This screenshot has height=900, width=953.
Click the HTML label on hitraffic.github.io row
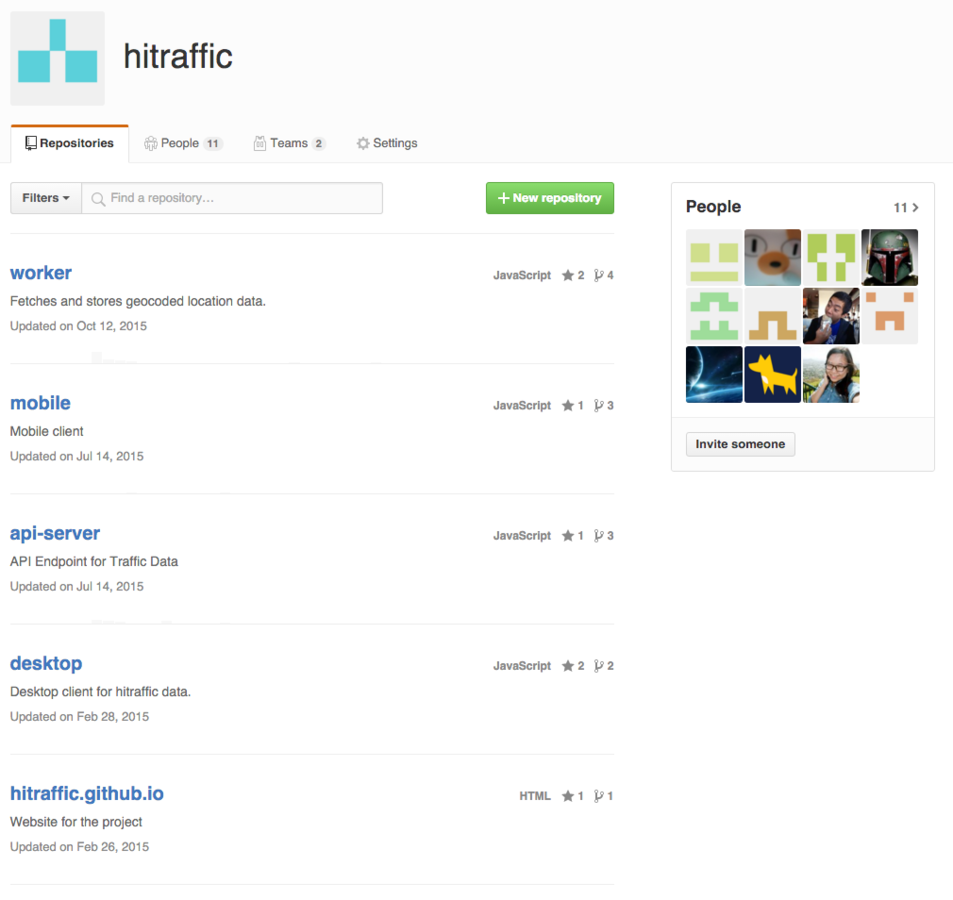pos(535,796)
